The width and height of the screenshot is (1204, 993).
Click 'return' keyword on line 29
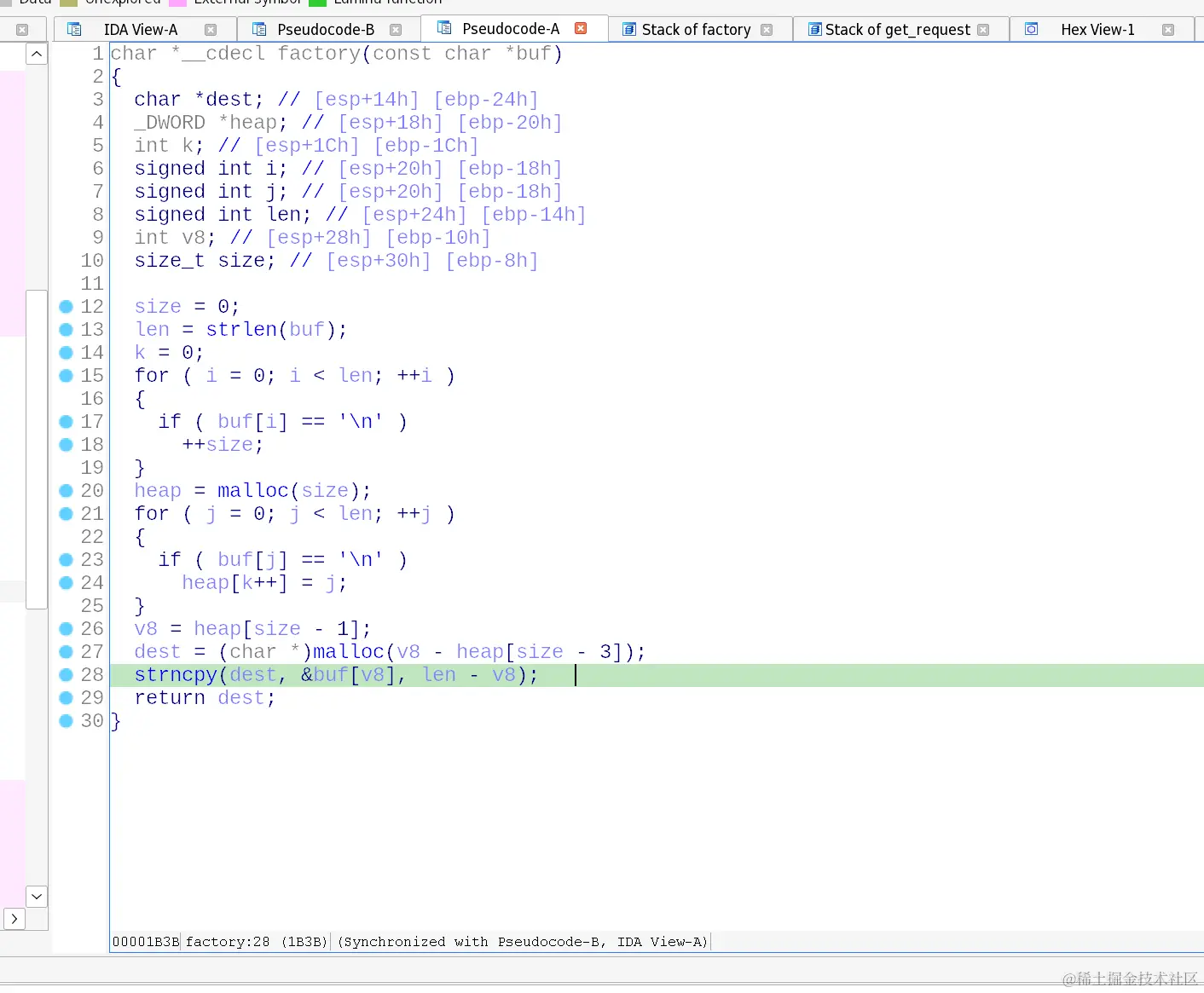tap(170, 698)
